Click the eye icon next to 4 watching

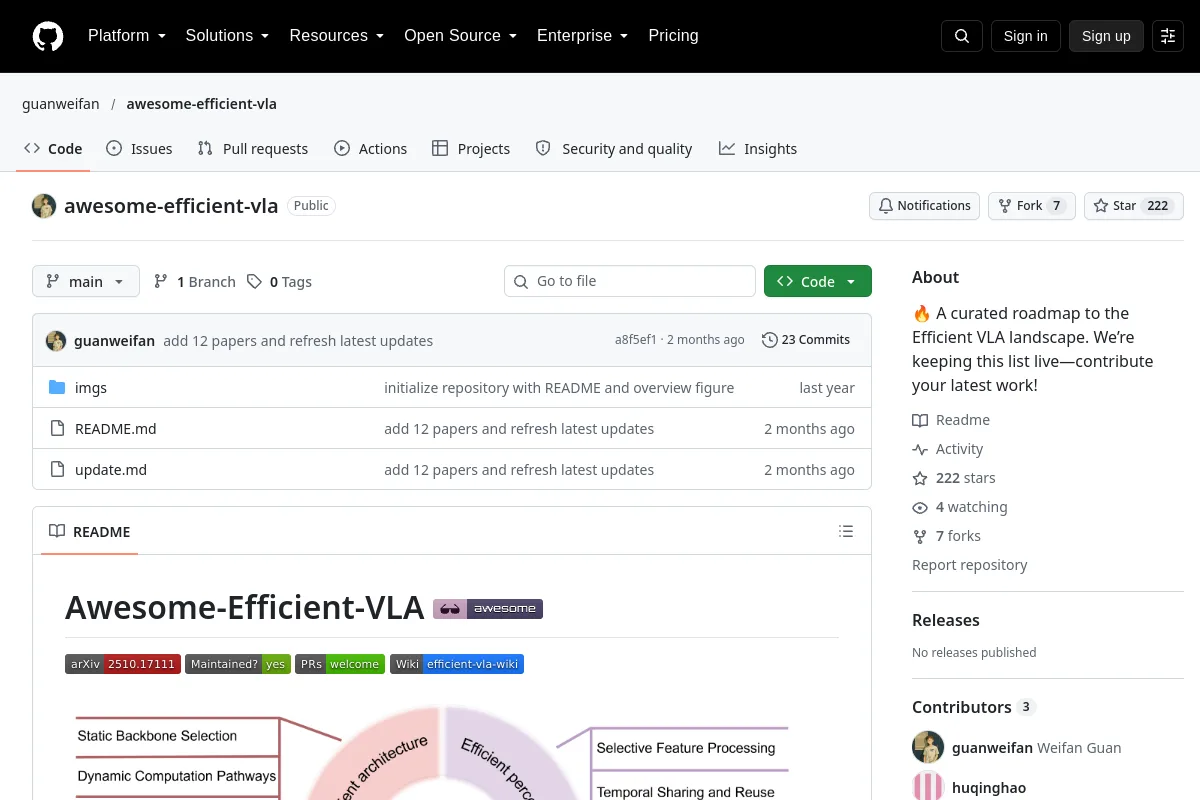pos(920,507)
